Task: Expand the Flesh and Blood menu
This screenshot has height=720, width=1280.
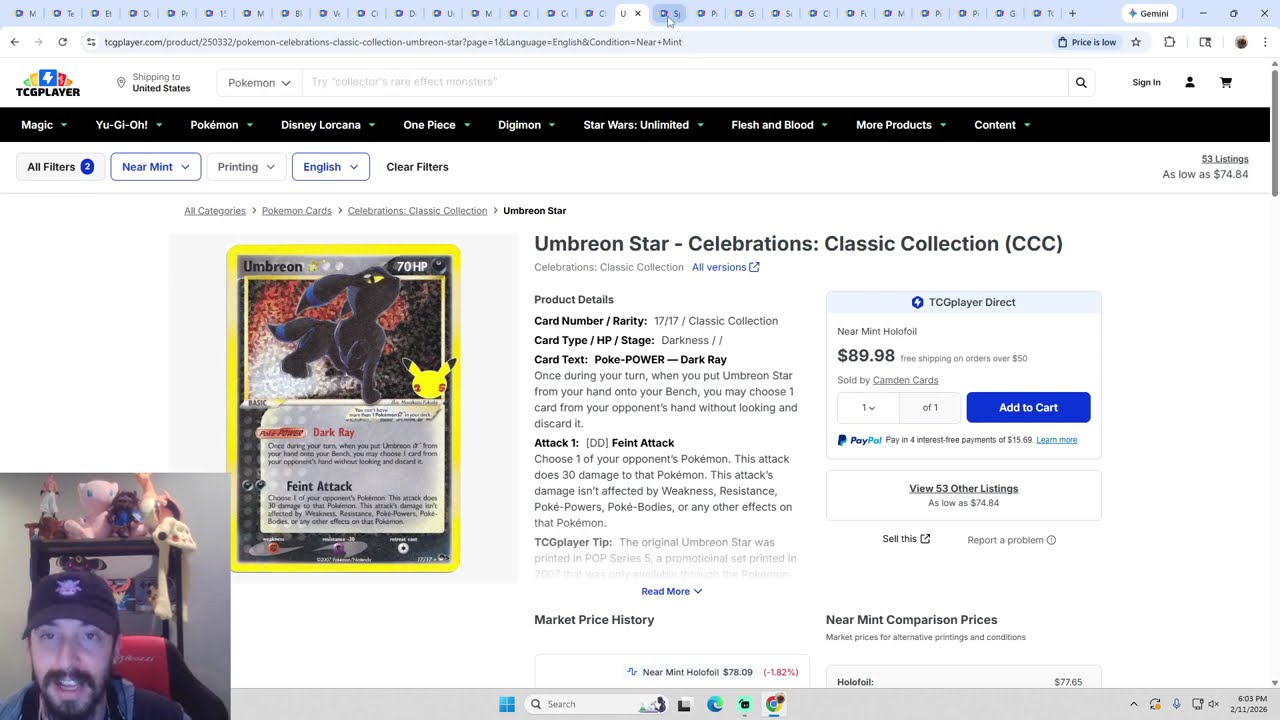Action: tap(779, 125)
